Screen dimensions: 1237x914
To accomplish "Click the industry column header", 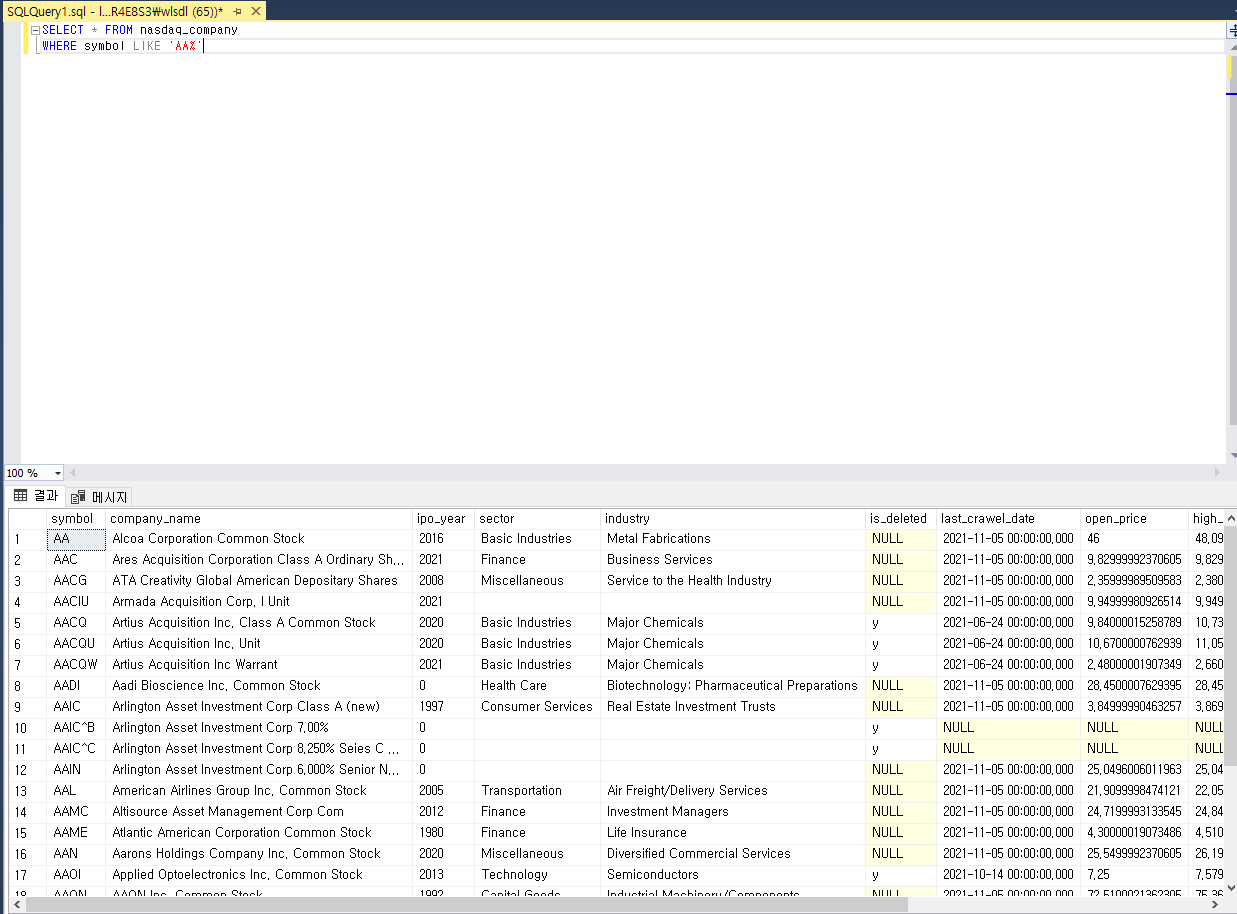I will (733, 518).
